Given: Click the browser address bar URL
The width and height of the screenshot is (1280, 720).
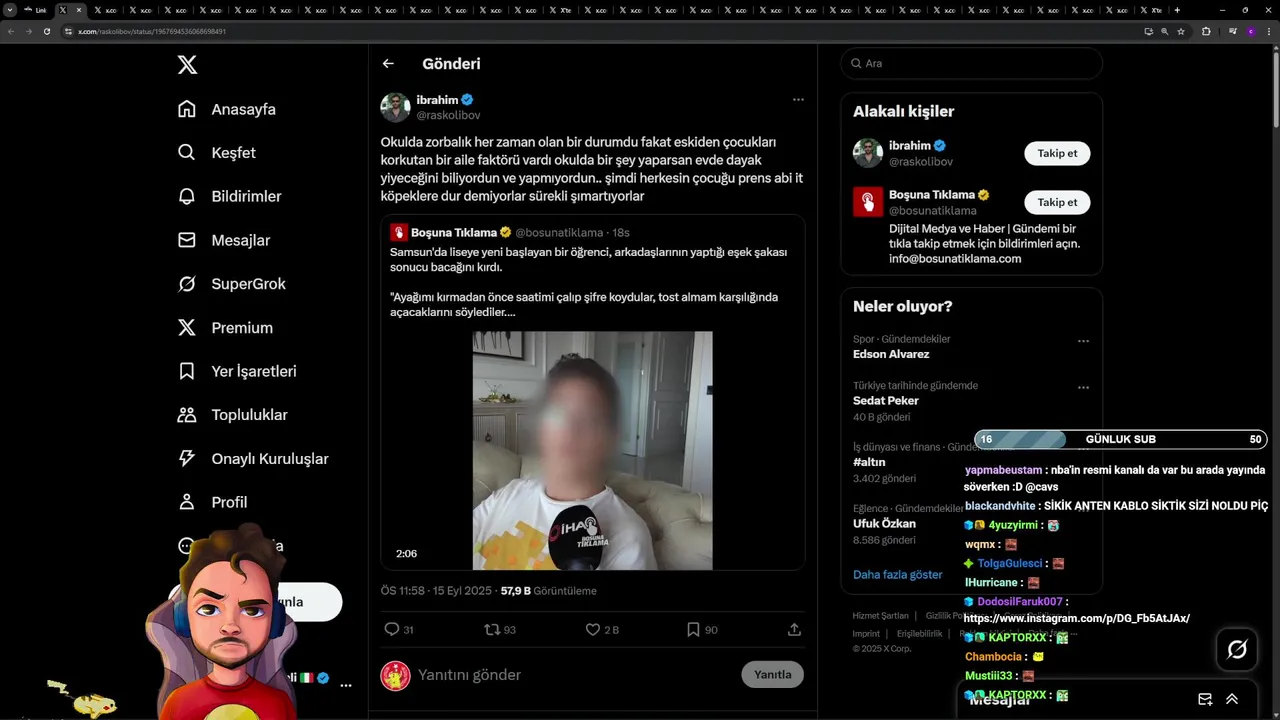Looking at the screenshot, I should (152, 31).
